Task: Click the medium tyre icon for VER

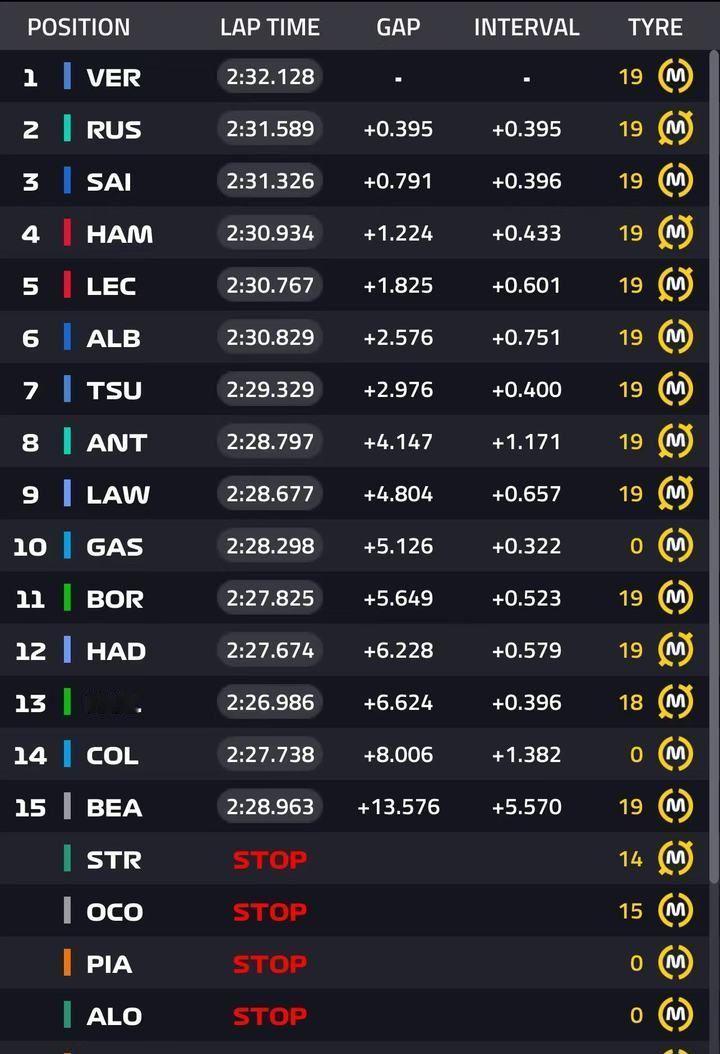Action: click(676, 77)
